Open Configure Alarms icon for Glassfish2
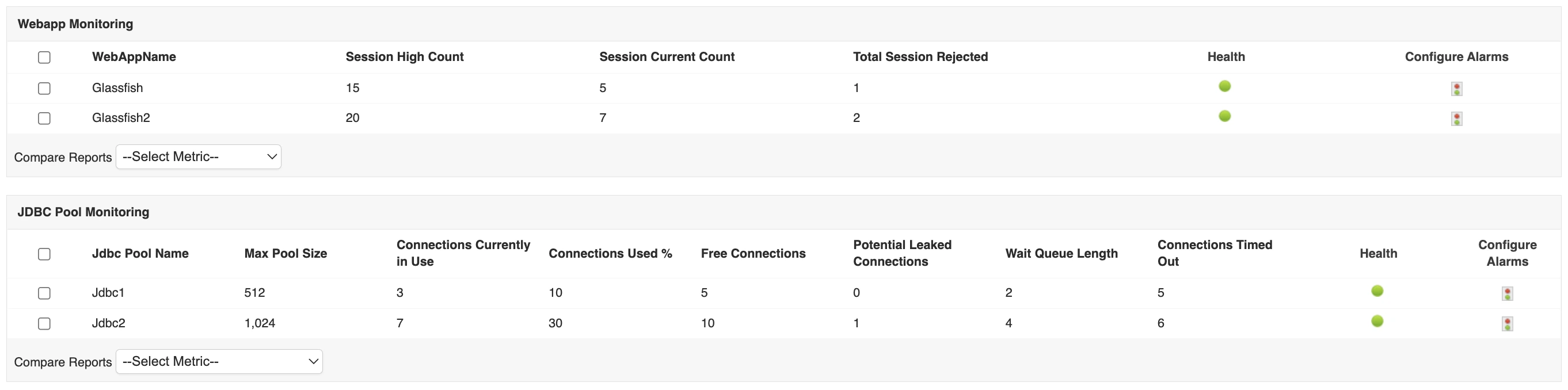 coord(1456,118)
